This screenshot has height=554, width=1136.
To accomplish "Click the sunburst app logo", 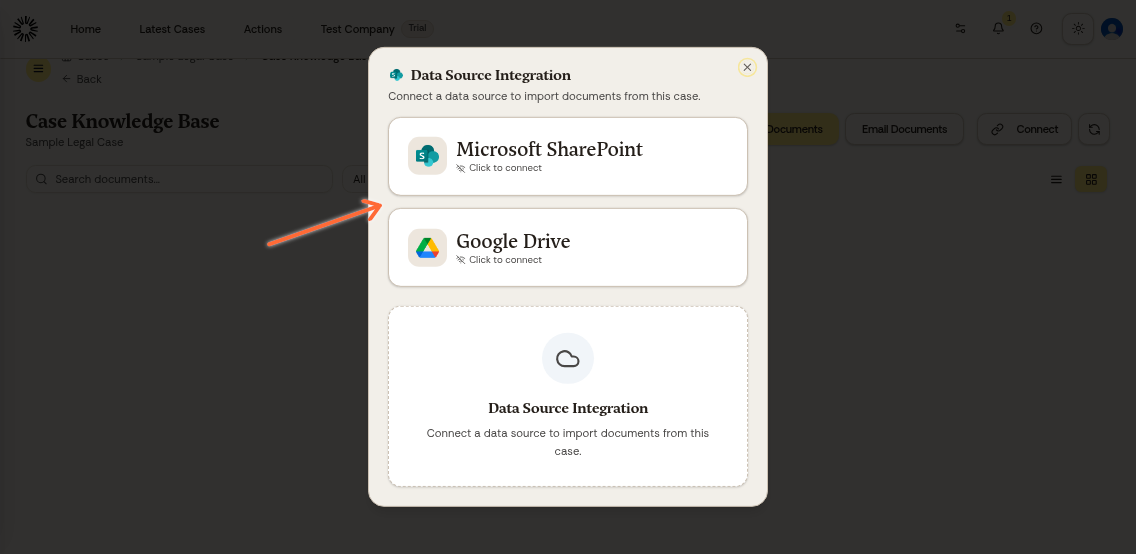I will (25, 29).
